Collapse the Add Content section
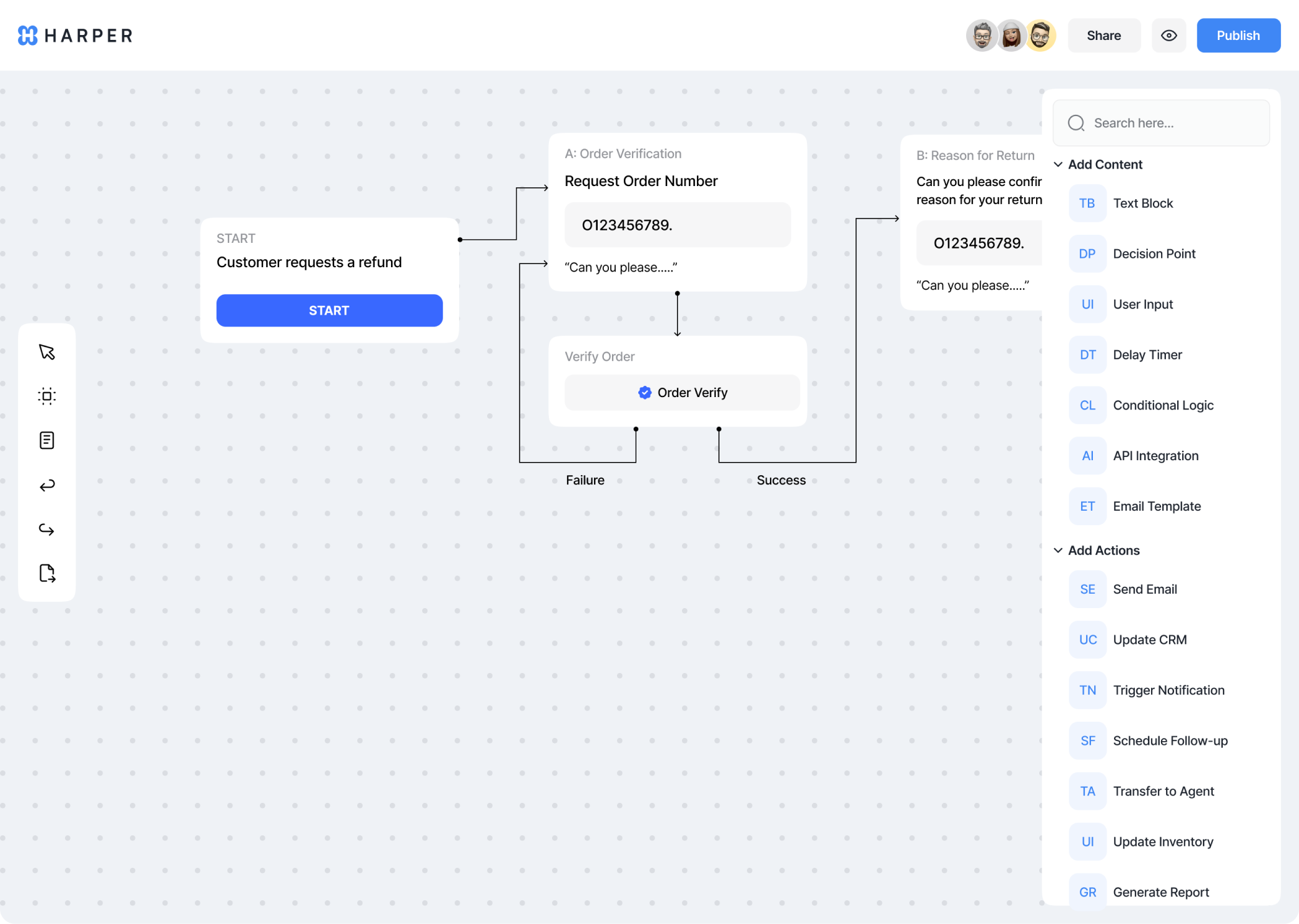 [1058, 165]
